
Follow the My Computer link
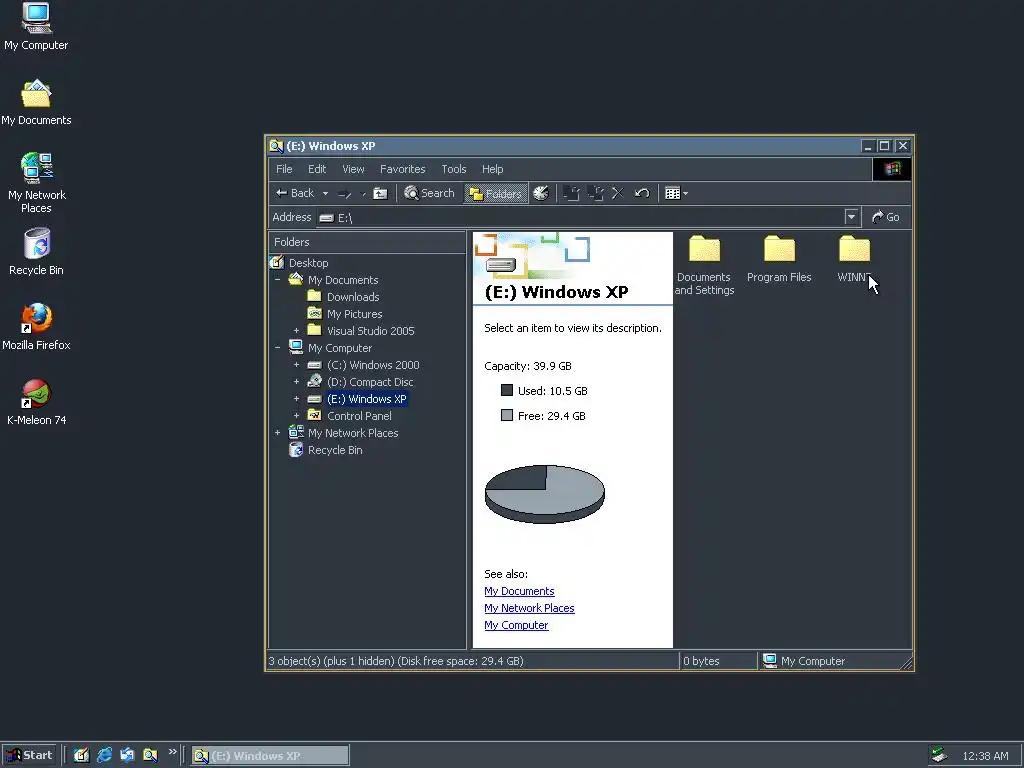516,625
